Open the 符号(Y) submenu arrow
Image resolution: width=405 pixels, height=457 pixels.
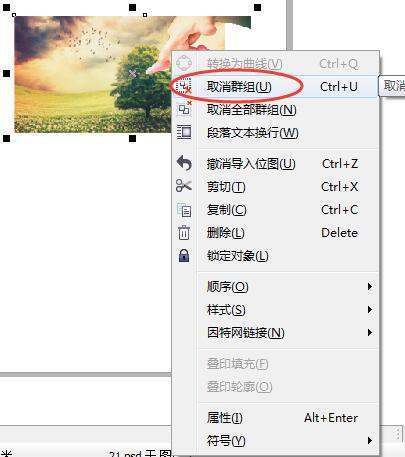369,441
